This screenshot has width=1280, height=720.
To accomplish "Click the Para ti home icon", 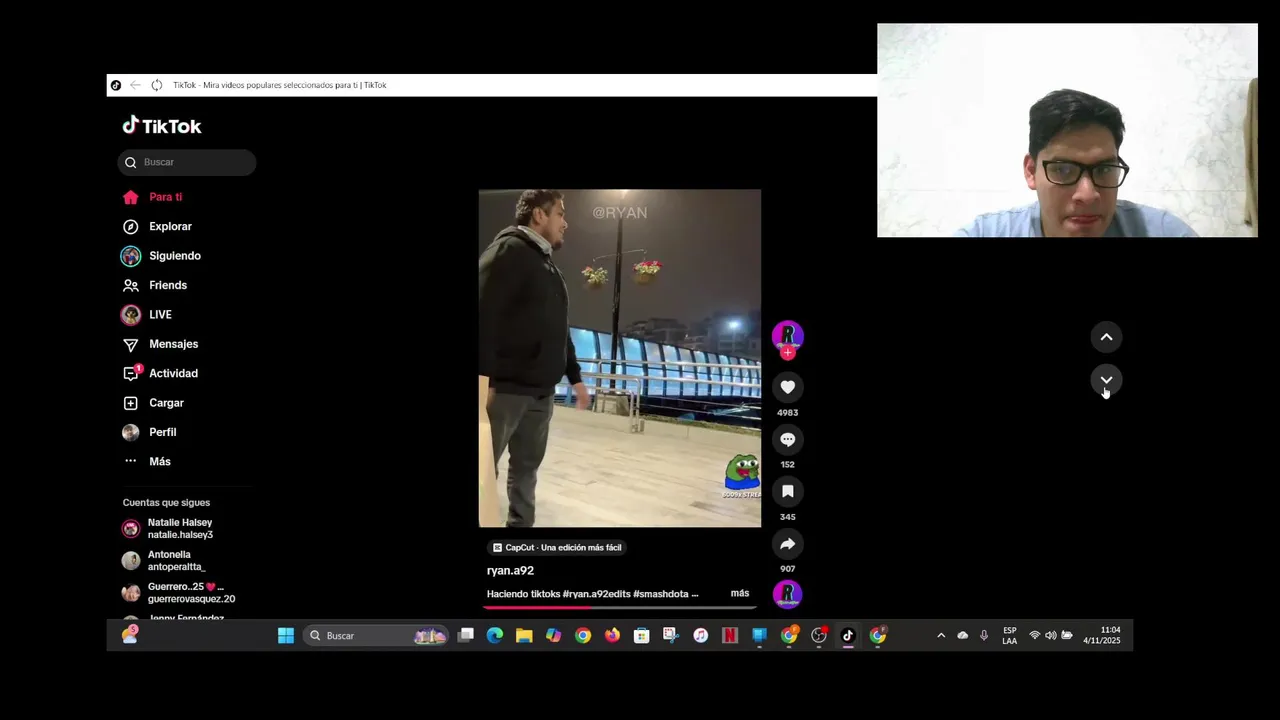I will click(x=130, y=197).
